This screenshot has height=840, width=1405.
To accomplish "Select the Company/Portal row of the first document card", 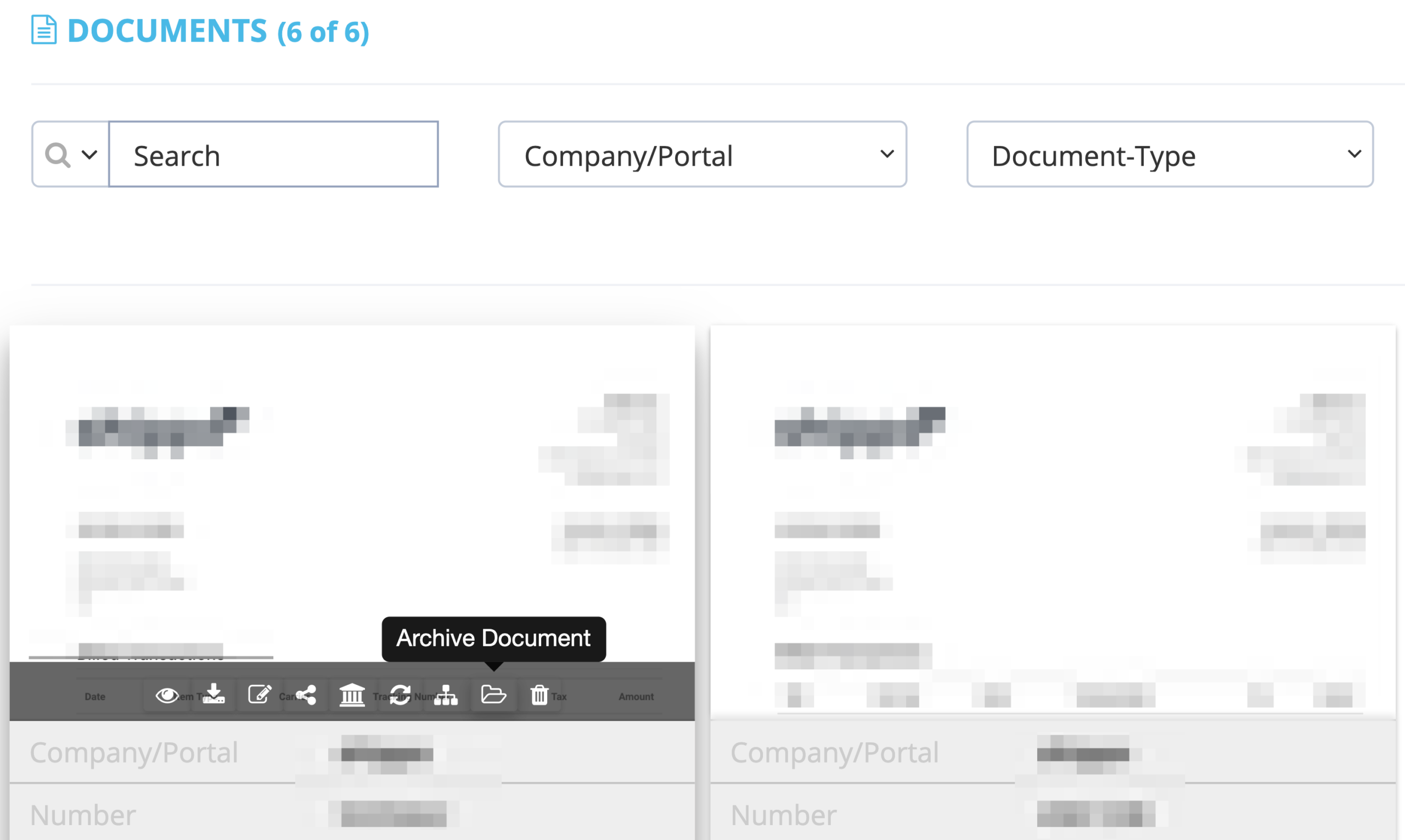I will tap(352, 752).
